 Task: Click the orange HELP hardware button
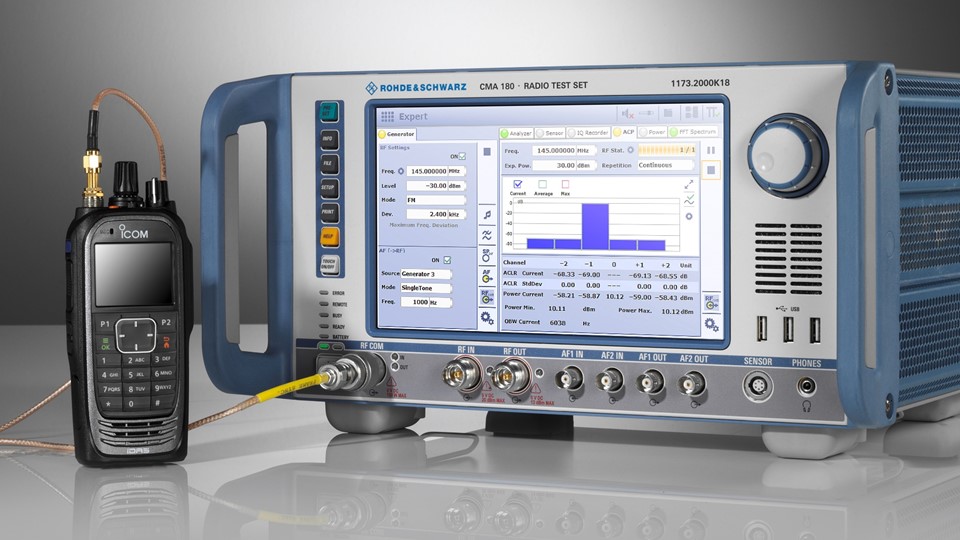(x=329, y=236)
